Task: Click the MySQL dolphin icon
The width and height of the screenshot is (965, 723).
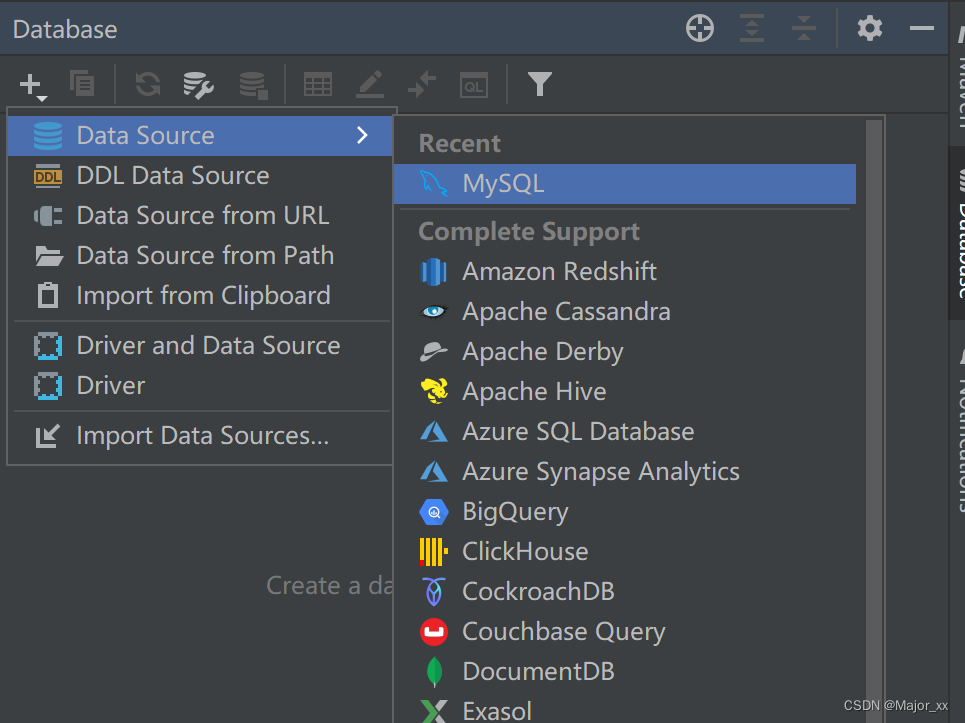Action: pyautogui.click(x=433, y=183)
